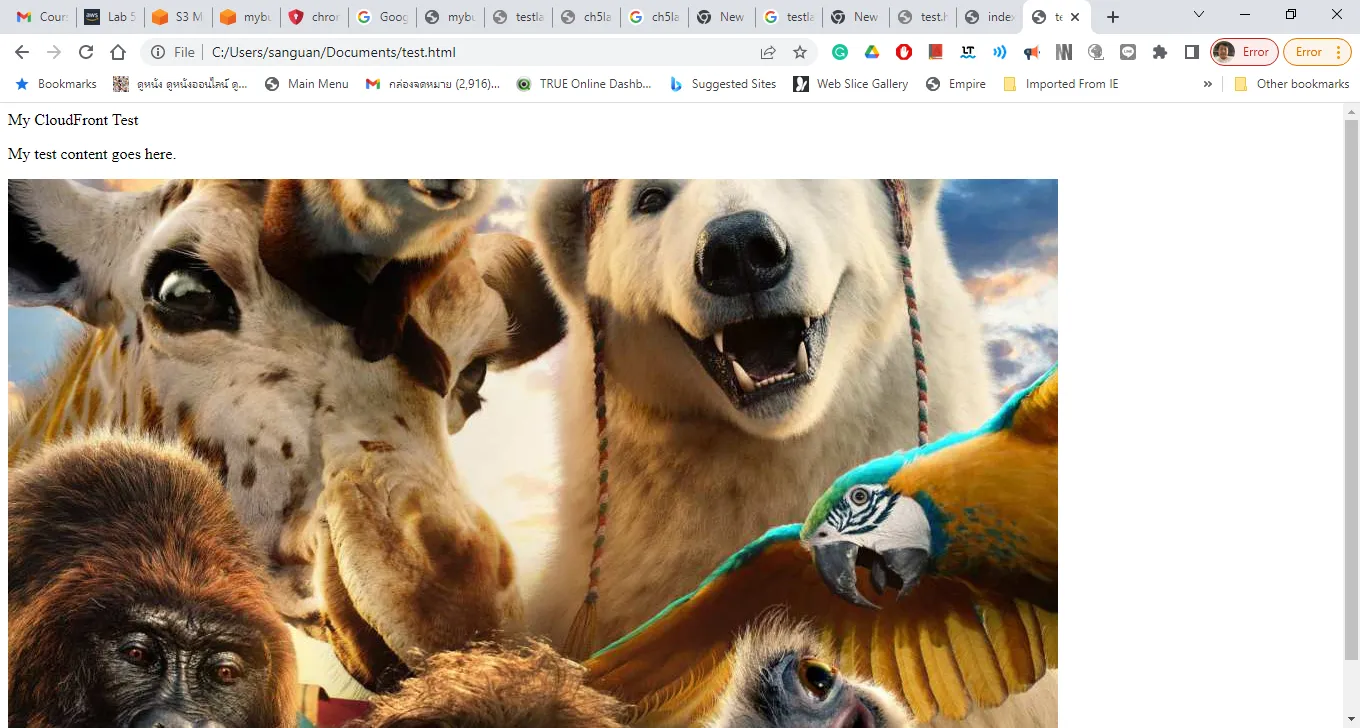The height and width of the screenshot is (728, 1360).
Task: Click the Google Drive extension icon
Action: click(x=872, y=52)
